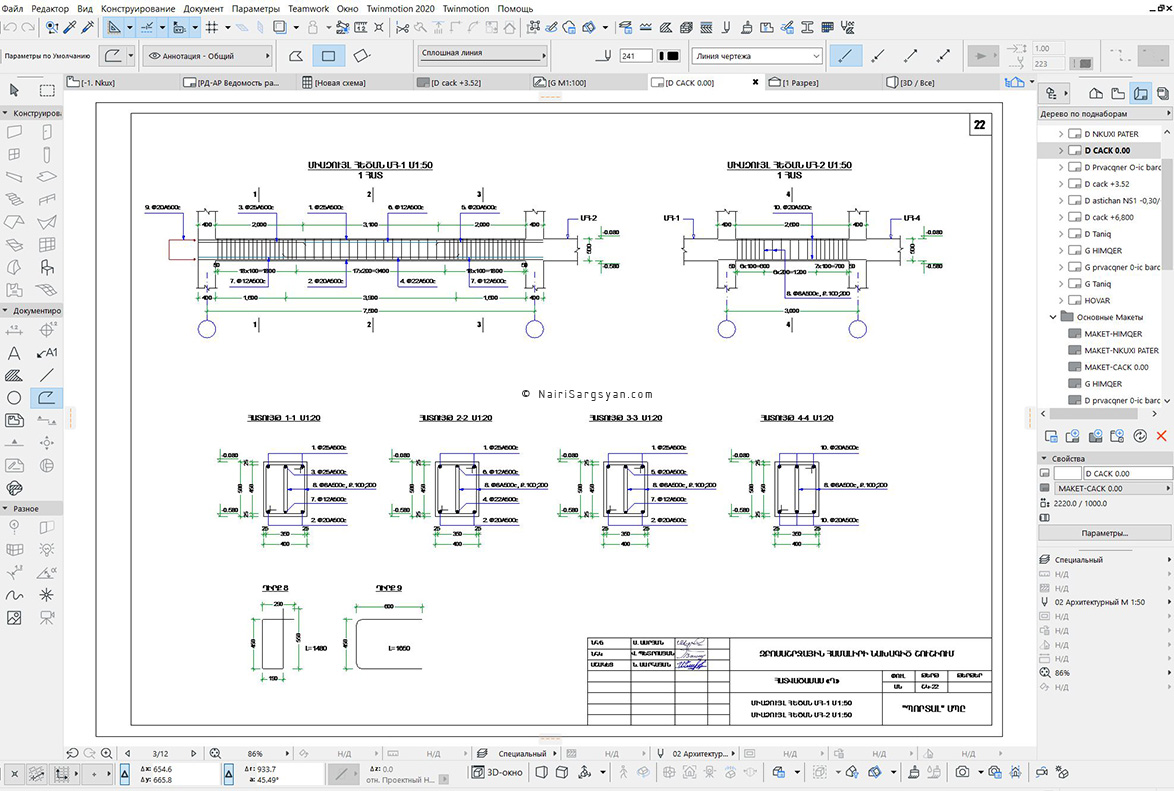Collapse the Основные Макеты folder

point(1053,317)
